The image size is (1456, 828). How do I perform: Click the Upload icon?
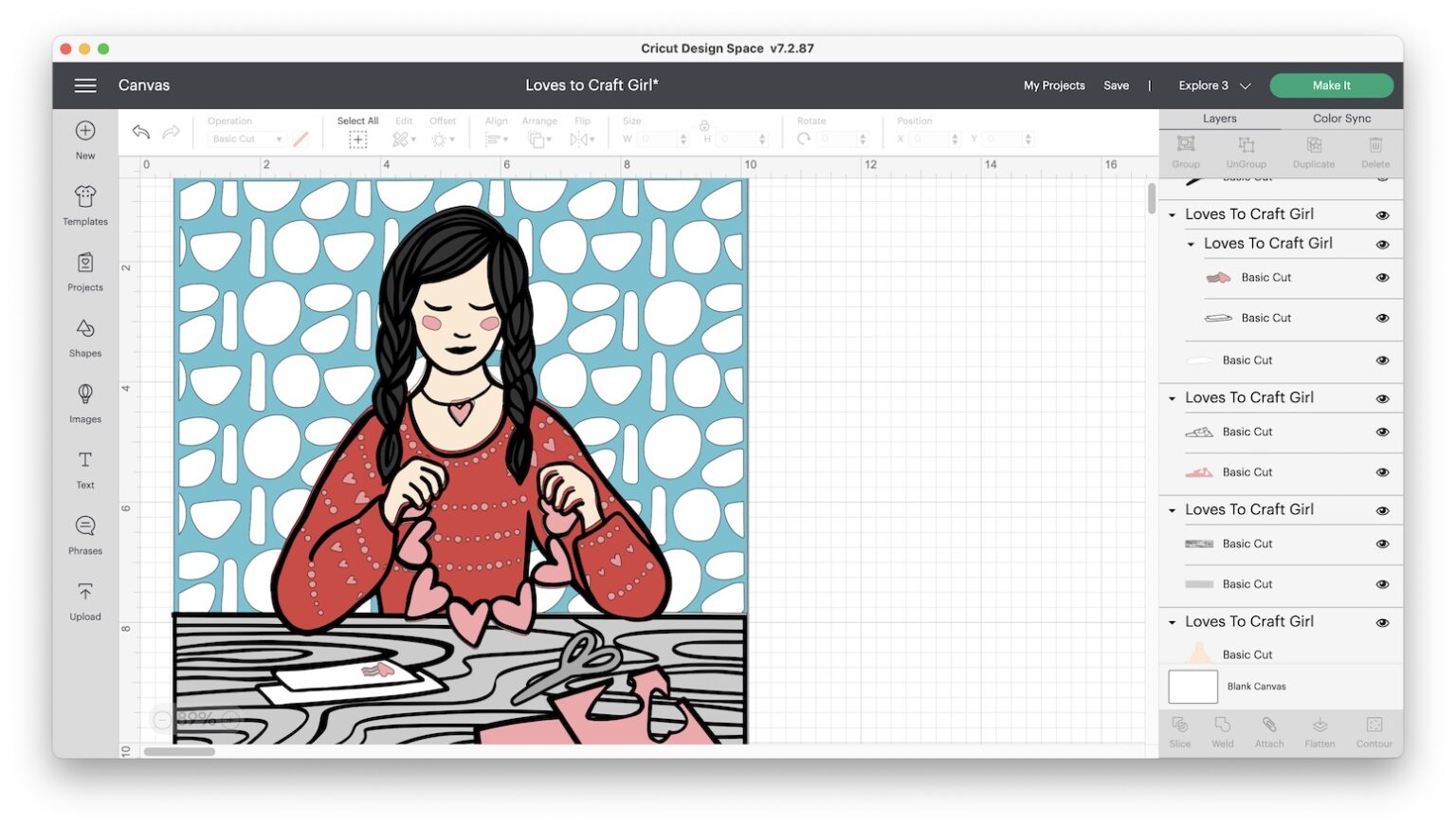[84, 599]
